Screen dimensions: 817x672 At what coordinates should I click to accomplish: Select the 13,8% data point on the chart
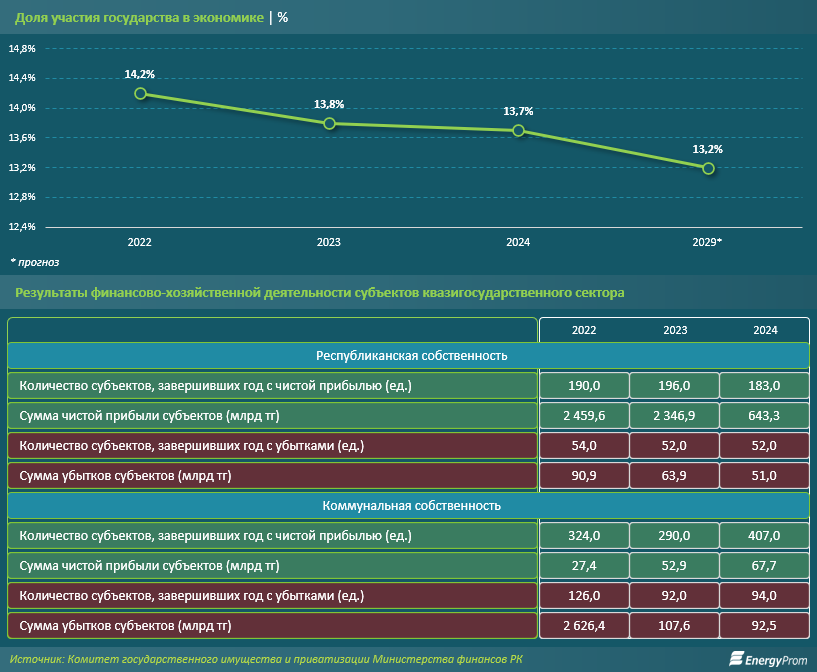coord(329,123)
